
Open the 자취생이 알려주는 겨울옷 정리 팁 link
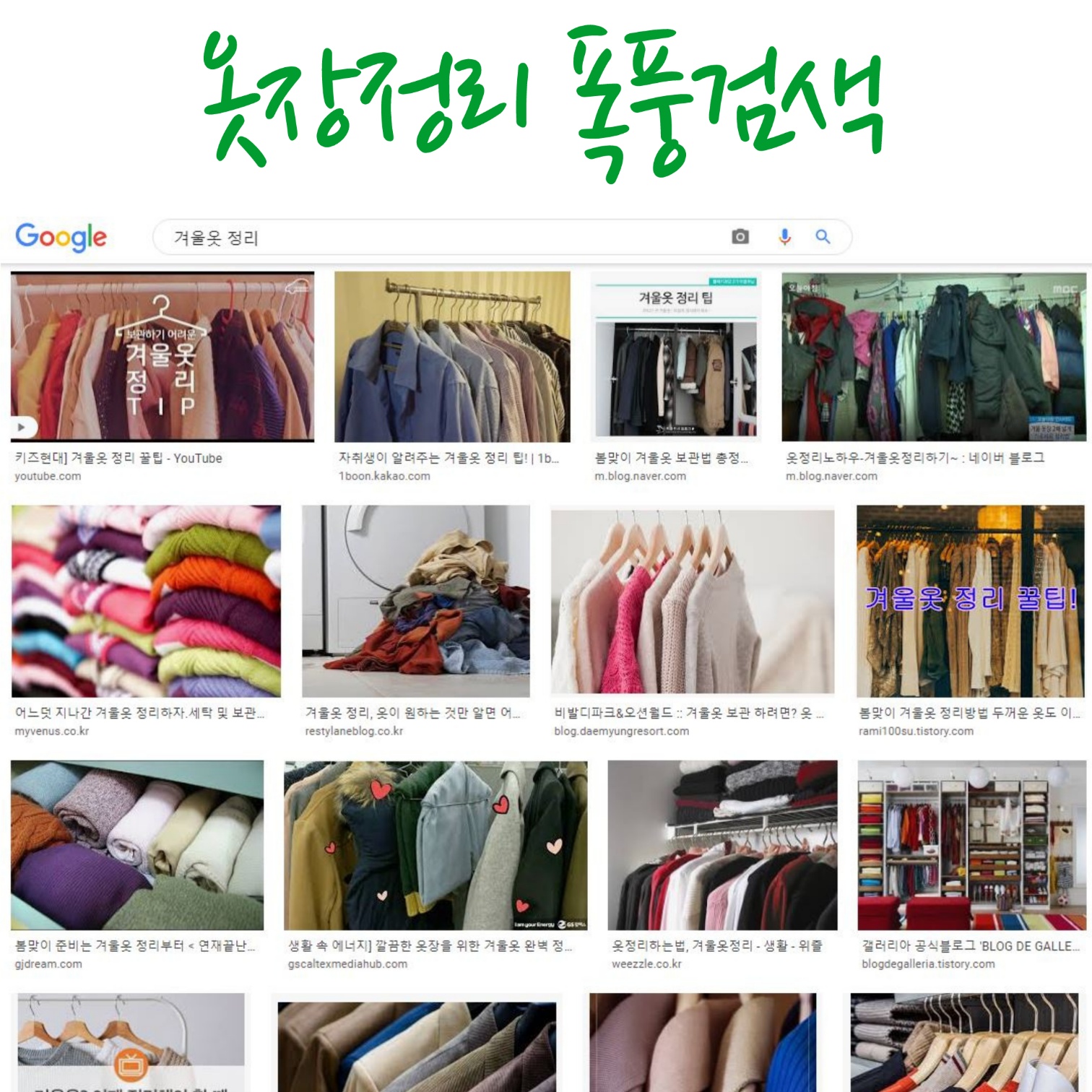pyautogui.click(x=448, y=458)
